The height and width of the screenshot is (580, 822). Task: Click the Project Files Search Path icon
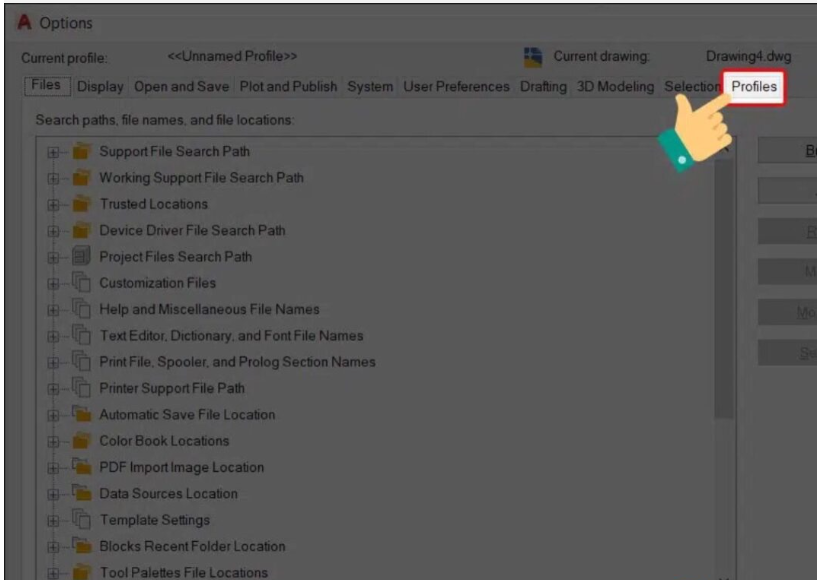[x=81, y=257]
